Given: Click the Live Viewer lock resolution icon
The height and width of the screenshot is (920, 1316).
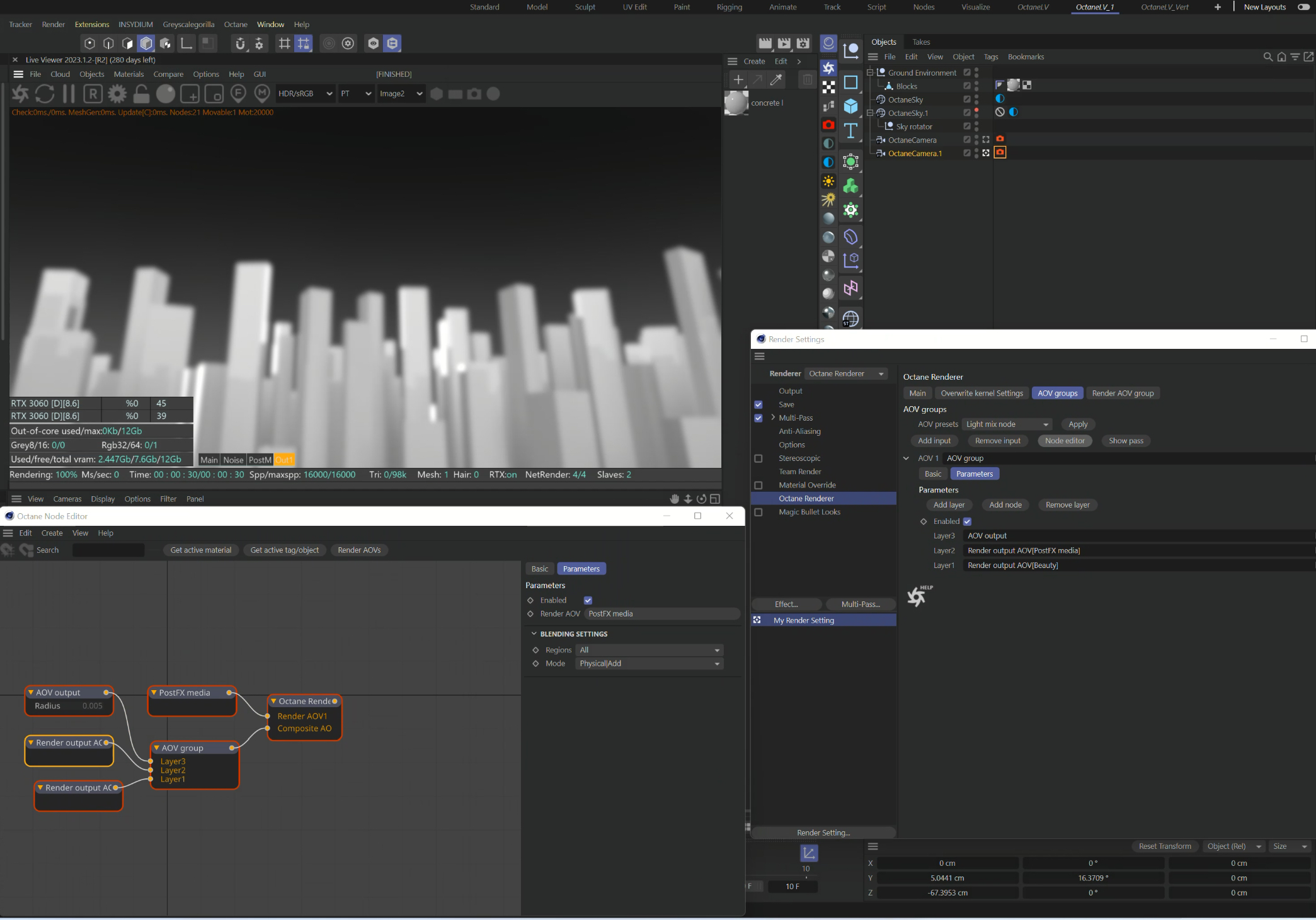Looking at the screenshot, I should (x=141, y=94).
